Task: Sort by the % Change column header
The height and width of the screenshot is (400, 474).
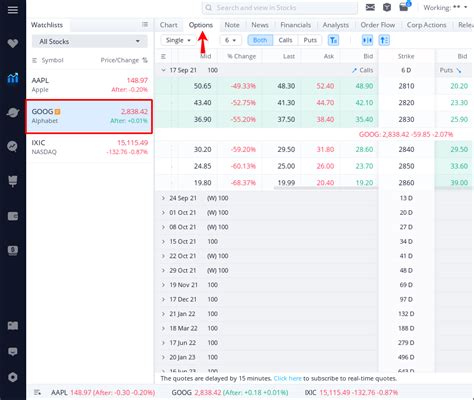Action: coord(241,56)
